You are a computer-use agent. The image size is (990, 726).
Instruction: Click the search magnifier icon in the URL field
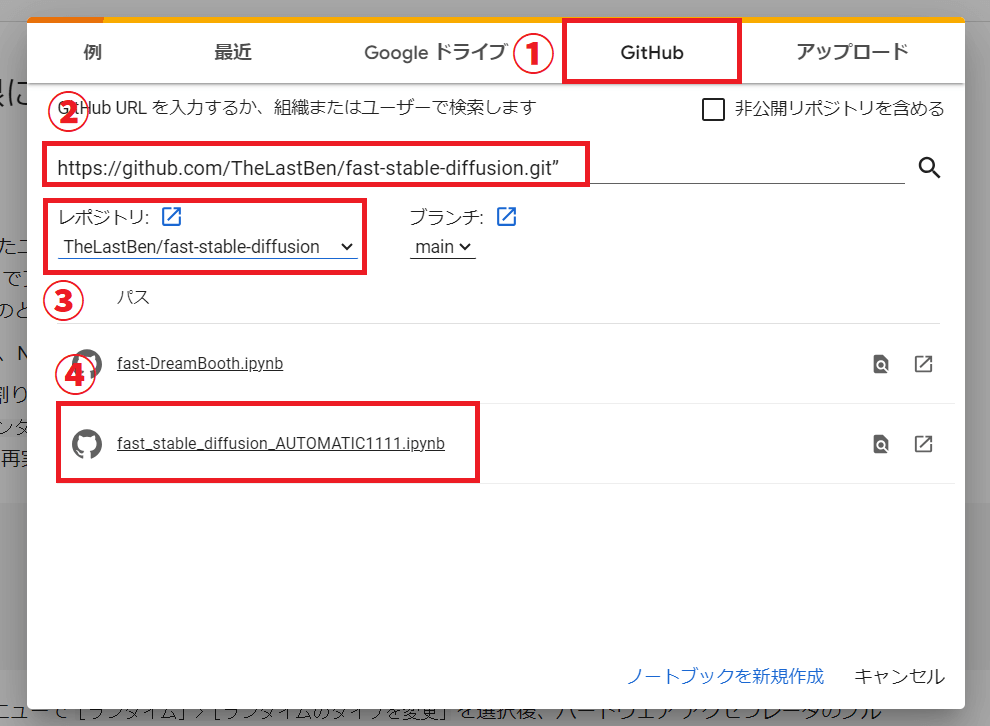click(x=929, y=168)
